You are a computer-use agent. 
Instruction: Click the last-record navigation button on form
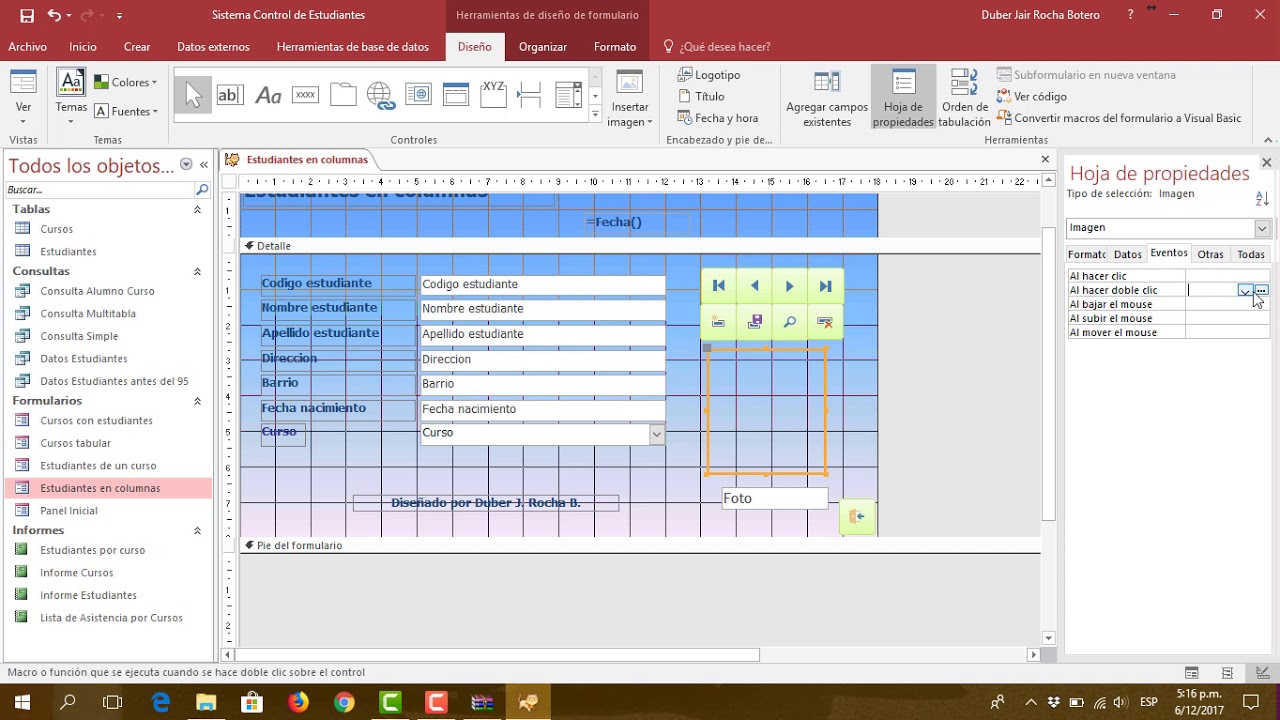[825, 286]
